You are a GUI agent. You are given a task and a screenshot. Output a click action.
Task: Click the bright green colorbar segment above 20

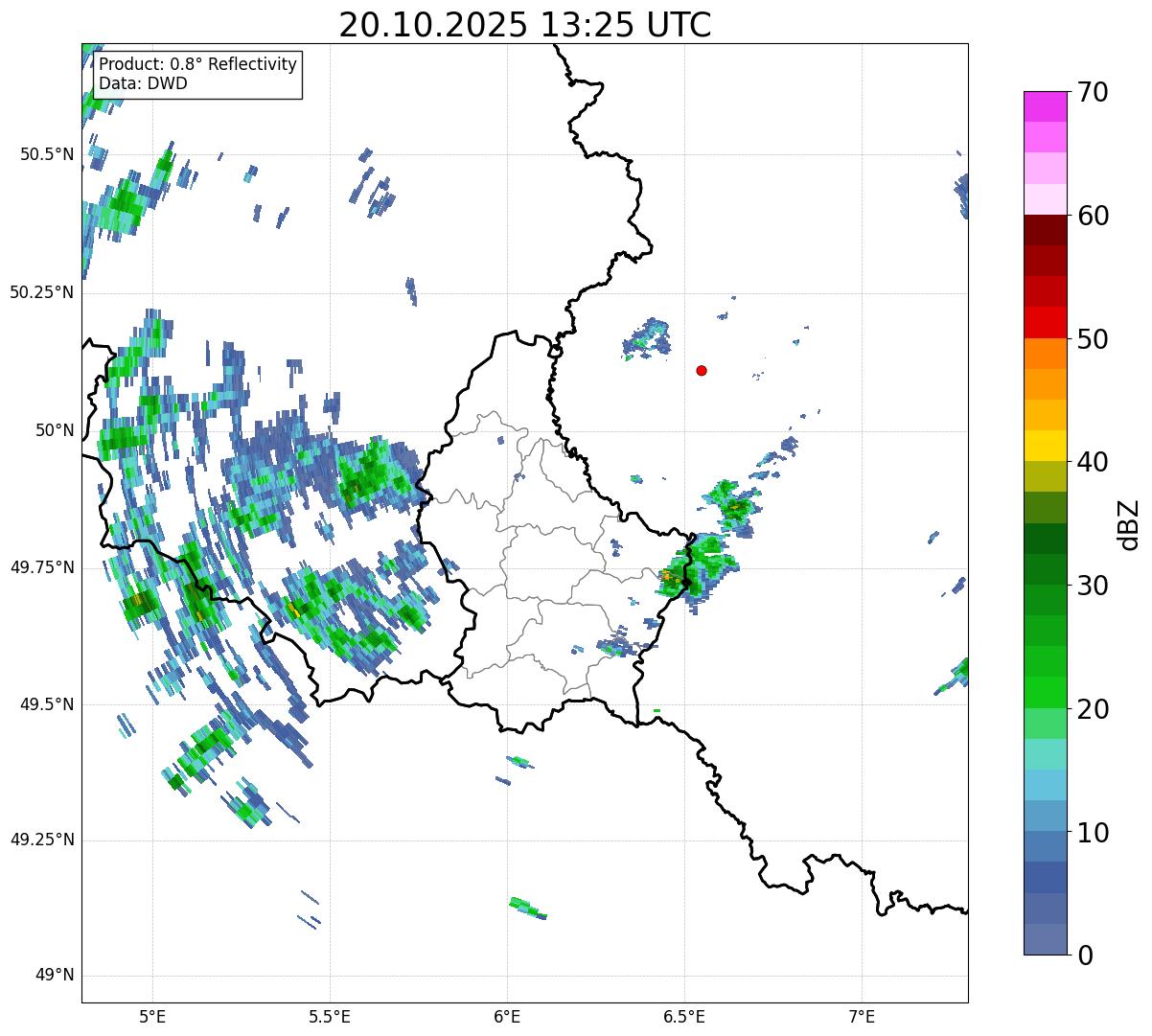point(1046,692)
